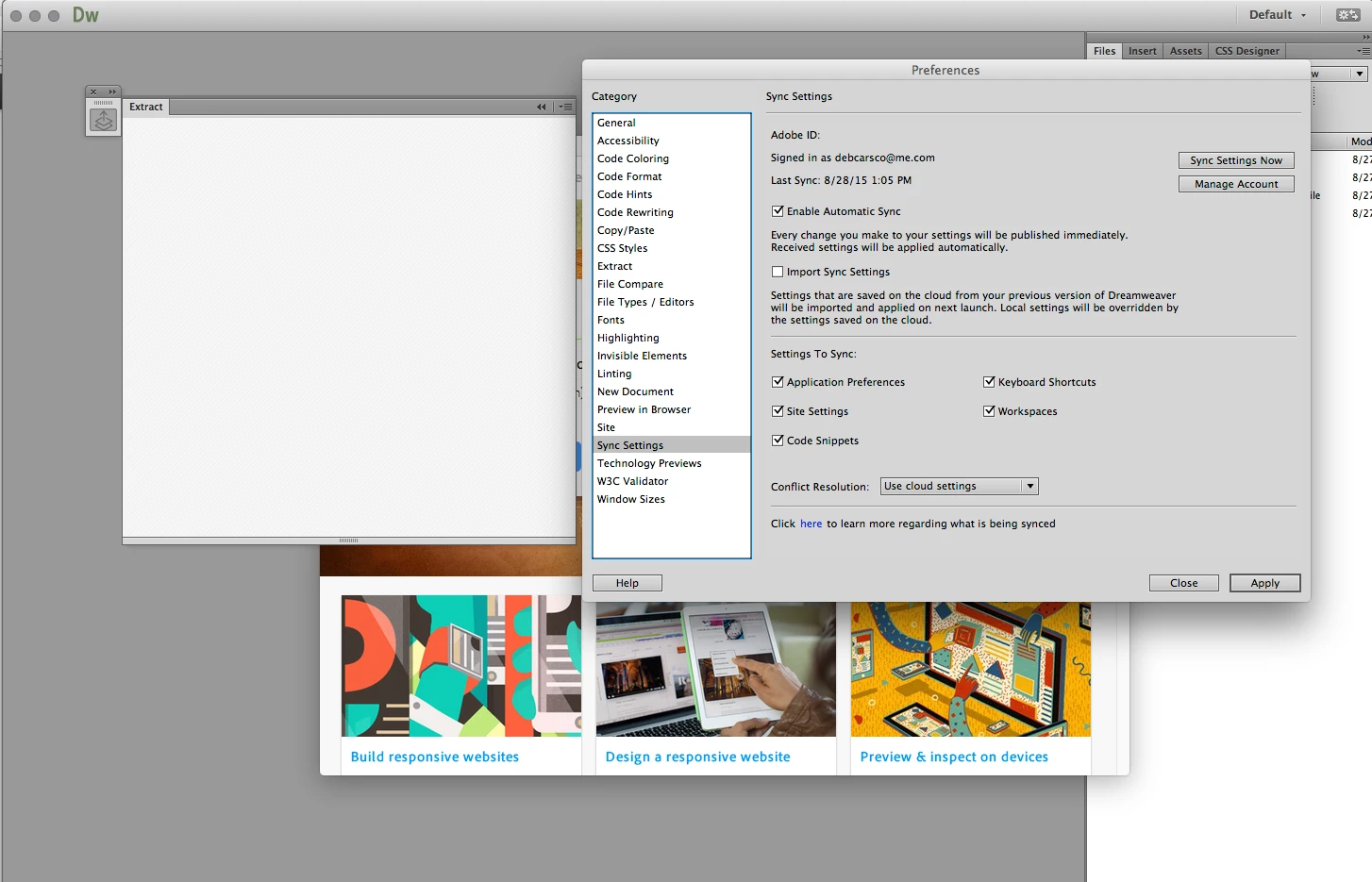
Task: Switch to the Insert tab
Action: point(1142,51)
